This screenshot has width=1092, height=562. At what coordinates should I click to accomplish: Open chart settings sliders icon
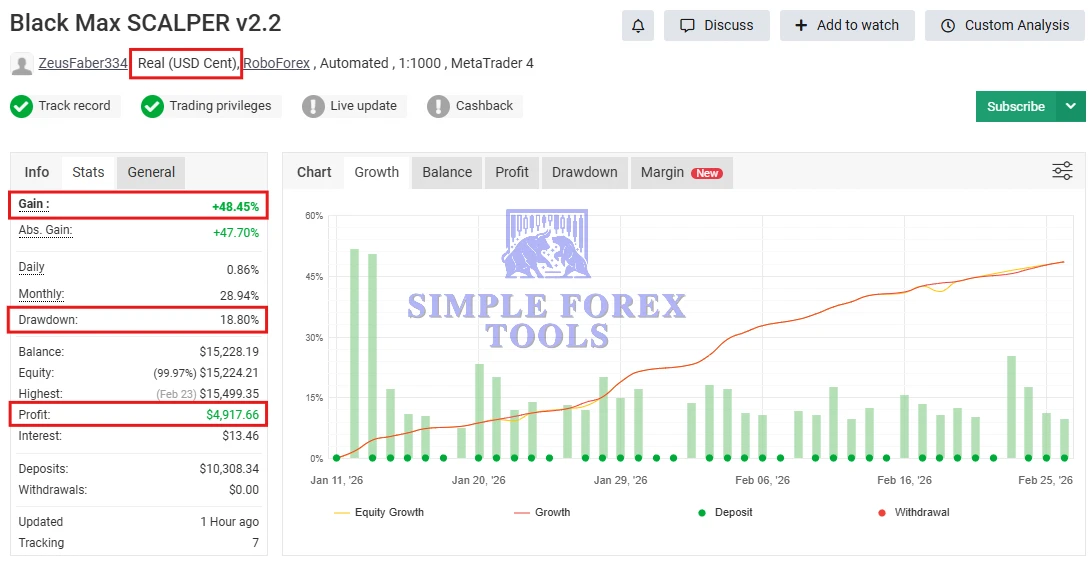coord(1062,171)
